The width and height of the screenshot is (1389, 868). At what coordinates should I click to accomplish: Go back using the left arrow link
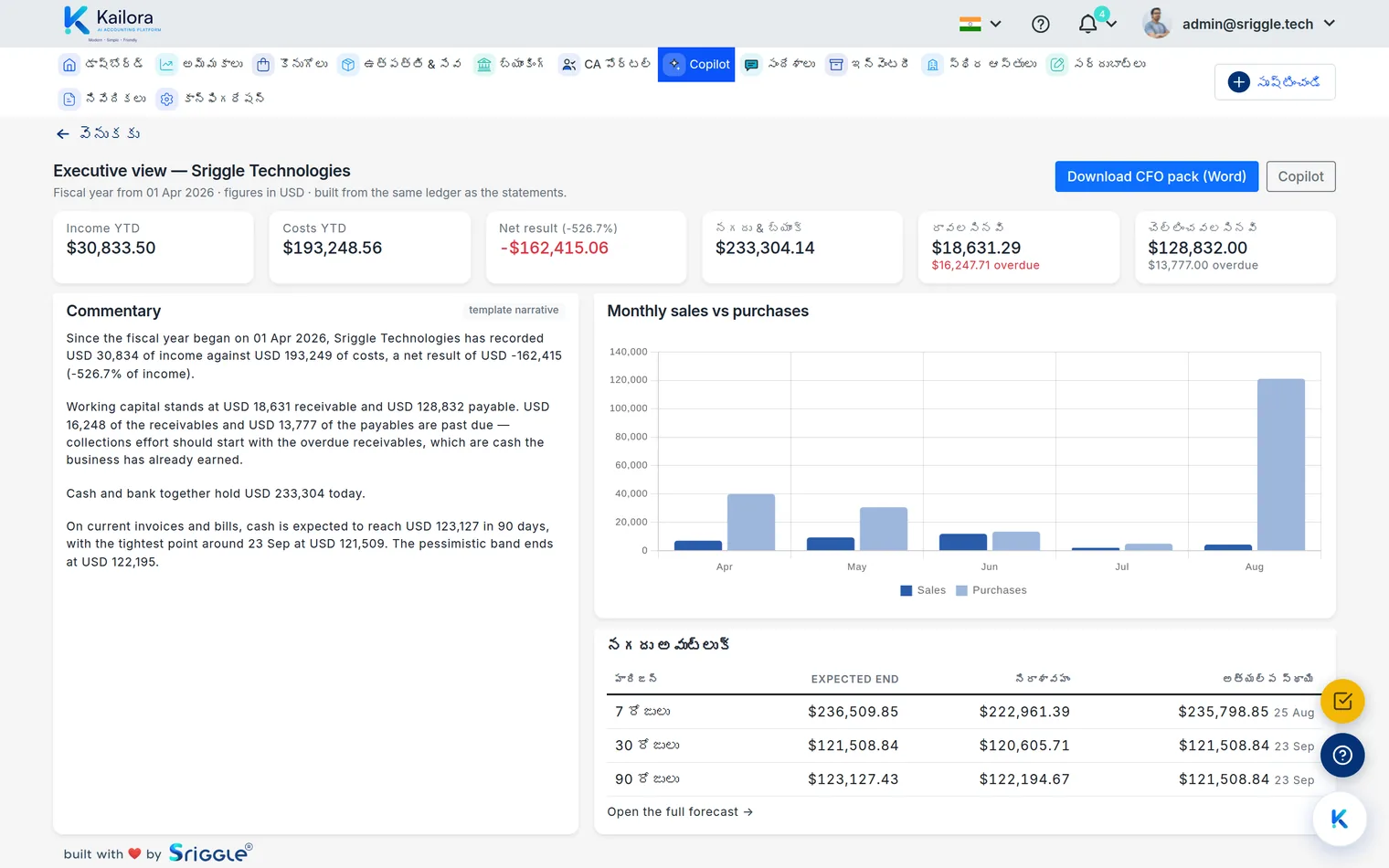97,134
